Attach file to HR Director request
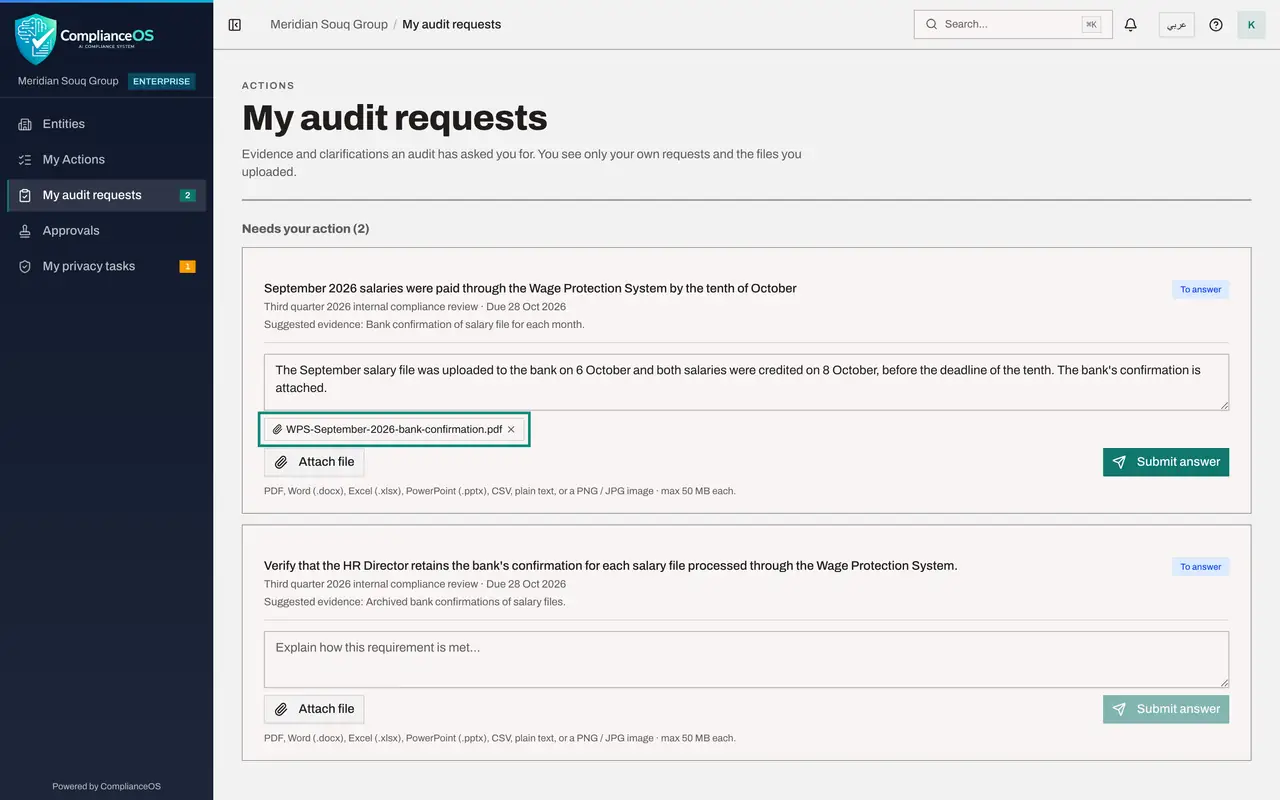Image resolution: width=1280 pixels, height=800 pixels. coord(314,709)
